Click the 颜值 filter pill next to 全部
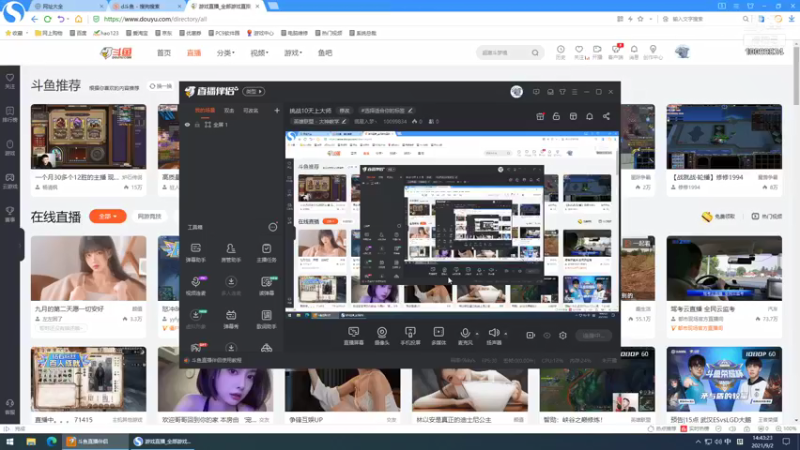 click(149, 216)
